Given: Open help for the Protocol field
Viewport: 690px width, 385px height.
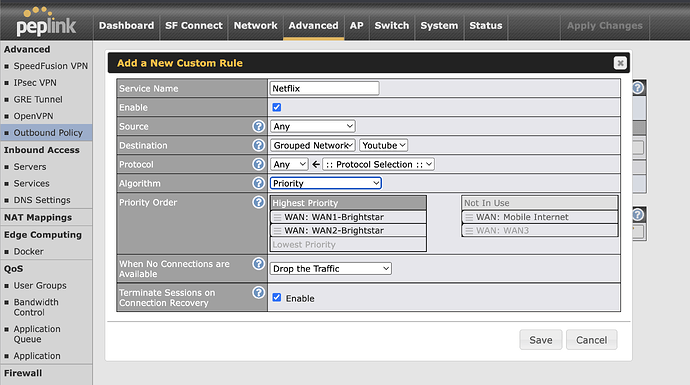Looking at the screenshot, I should click(x=258, y=164).
